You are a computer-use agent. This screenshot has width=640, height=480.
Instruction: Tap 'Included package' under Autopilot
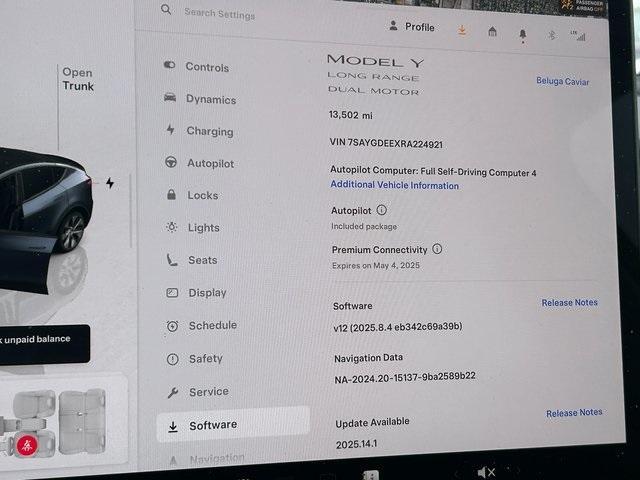point(364,226)
